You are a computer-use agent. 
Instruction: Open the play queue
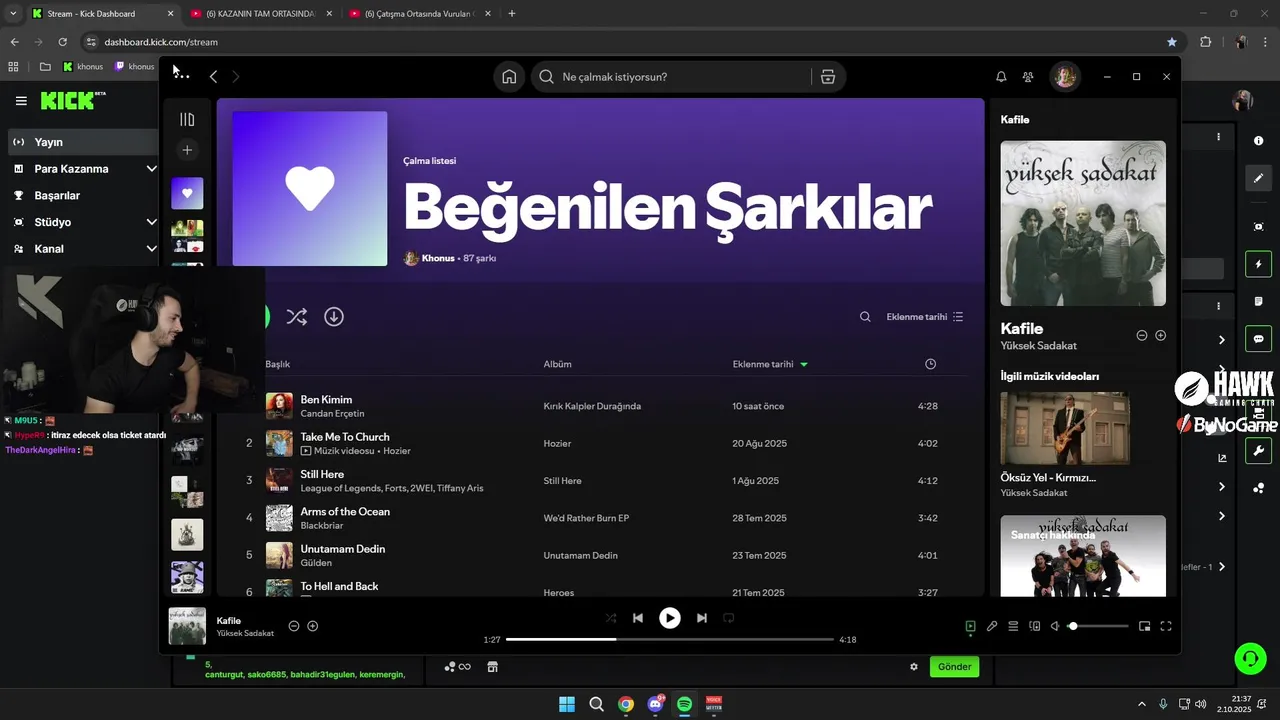pyautogui.click(x=1013, y=626)
